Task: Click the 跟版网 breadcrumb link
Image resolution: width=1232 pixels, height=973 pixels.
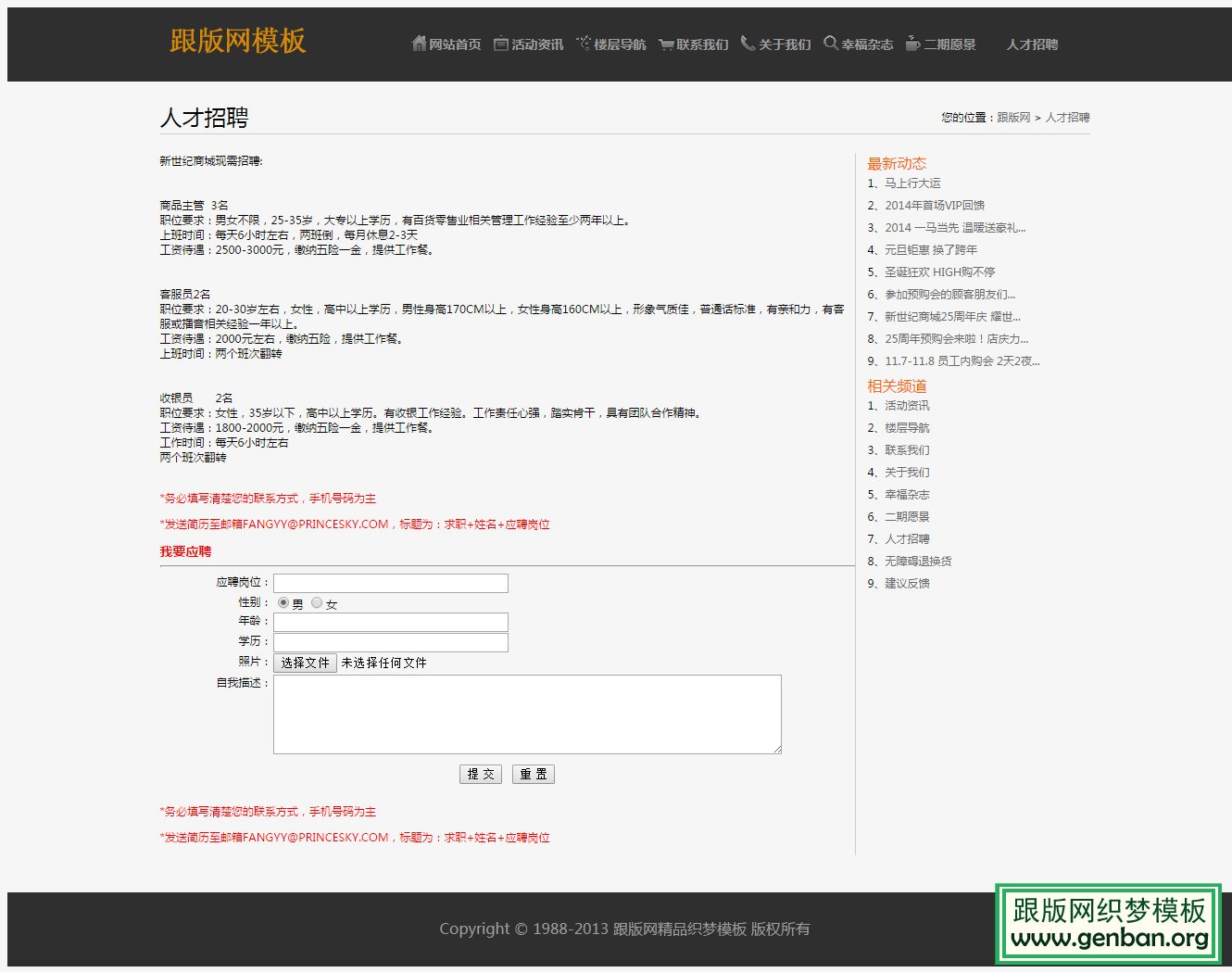Action: 1015,117
